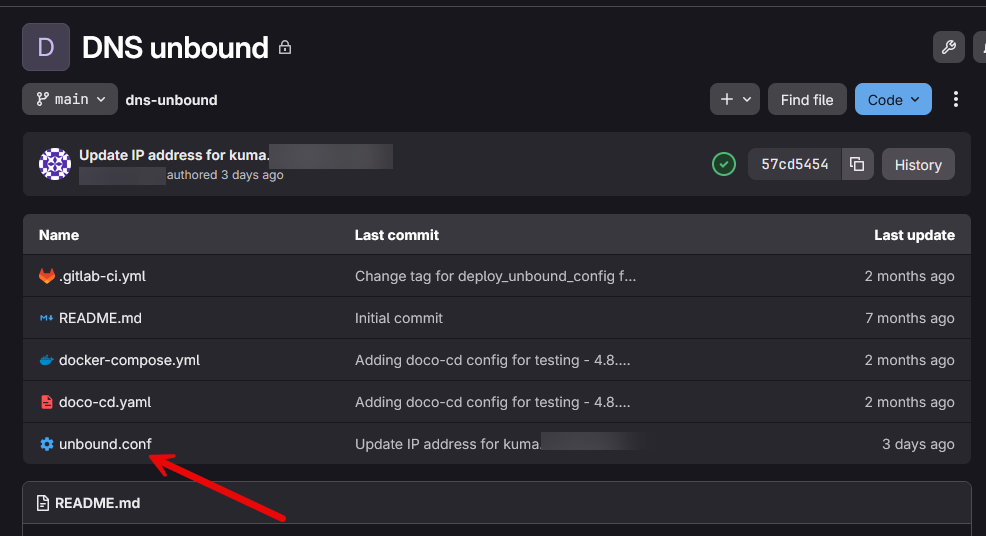Click the README.md heading in the preview panel
The width and height of the screenshot is (986, 536).
pos(97,503)
